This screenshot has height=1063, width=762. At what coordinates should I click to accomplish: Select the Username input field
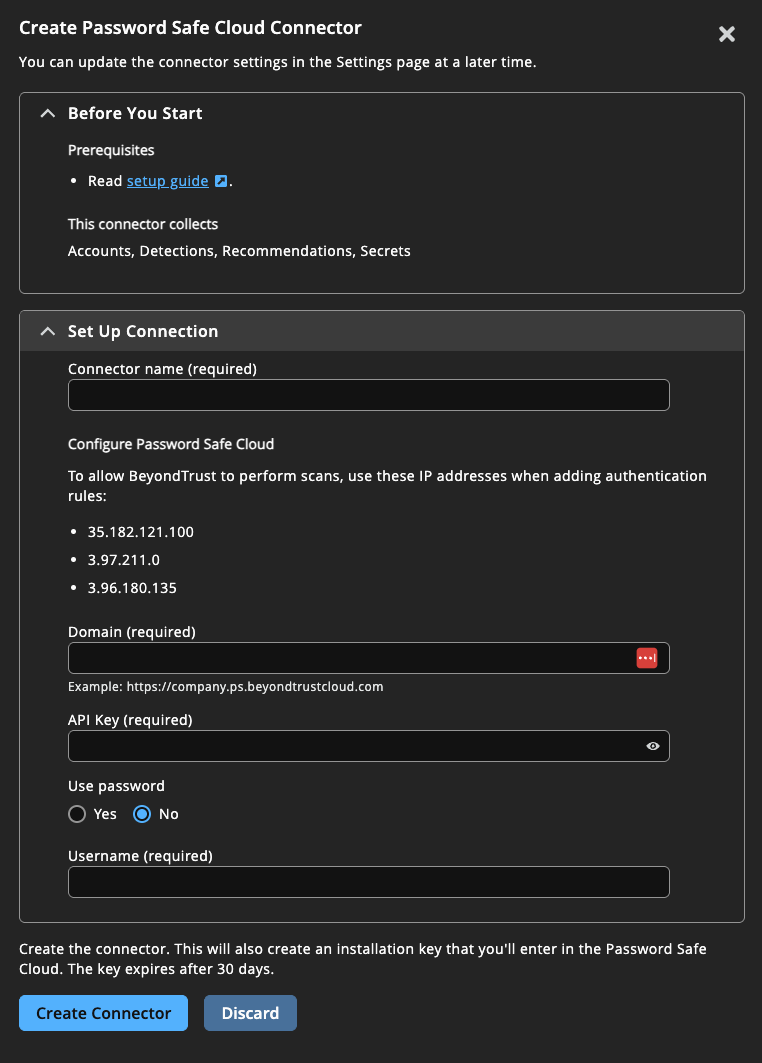click(368, 881)
